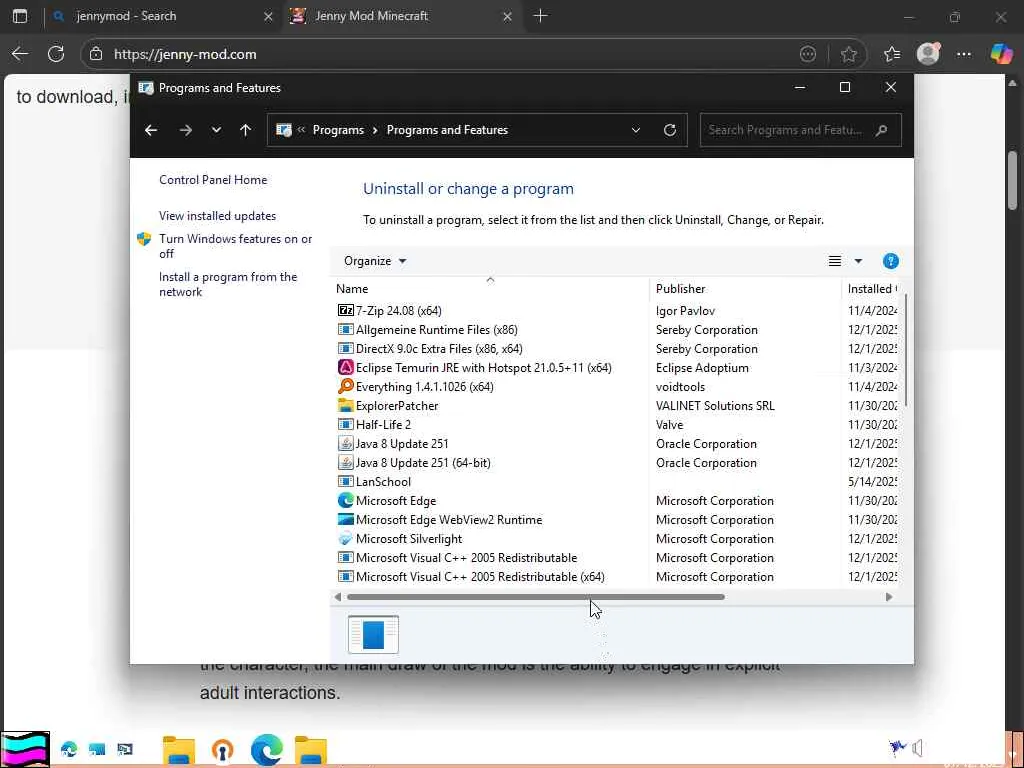Viewport: 1024px width, 768px height.
Task: Open Install a program from the network
Action: (x=228, y=284)
